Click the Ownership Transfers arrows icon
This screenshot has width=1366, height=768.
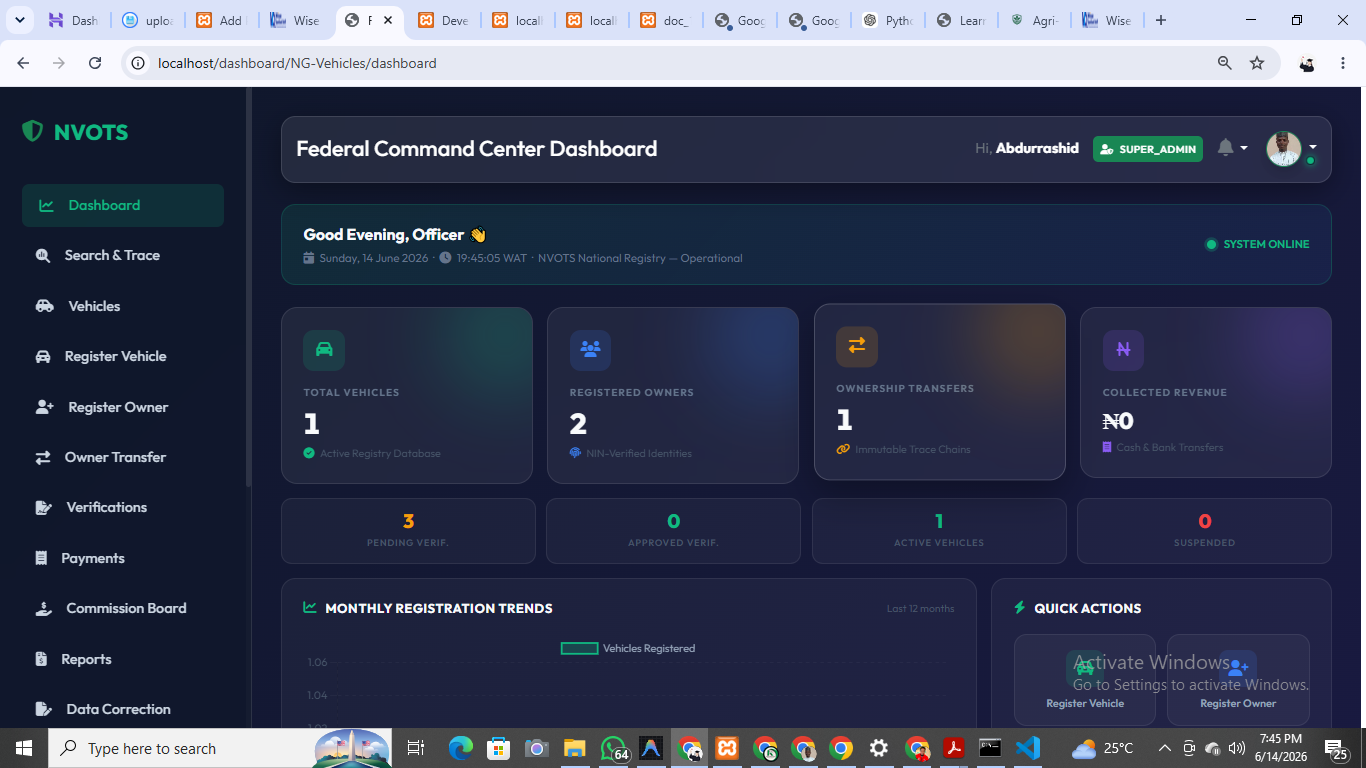[857, 346]
